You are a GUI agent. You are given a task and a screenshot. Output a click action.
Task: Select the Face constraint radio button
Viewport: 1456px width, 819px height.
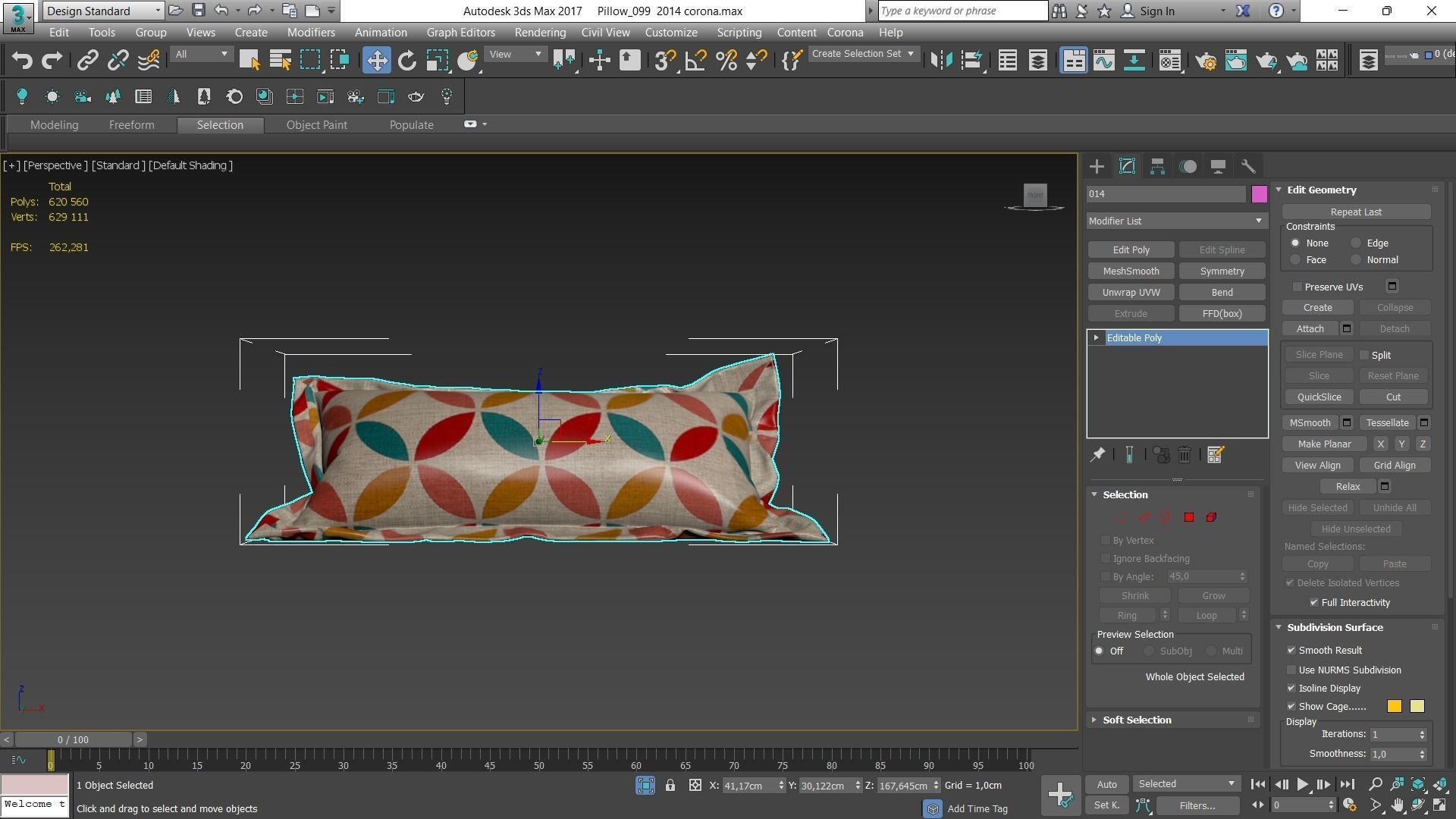click(1295, 260)
